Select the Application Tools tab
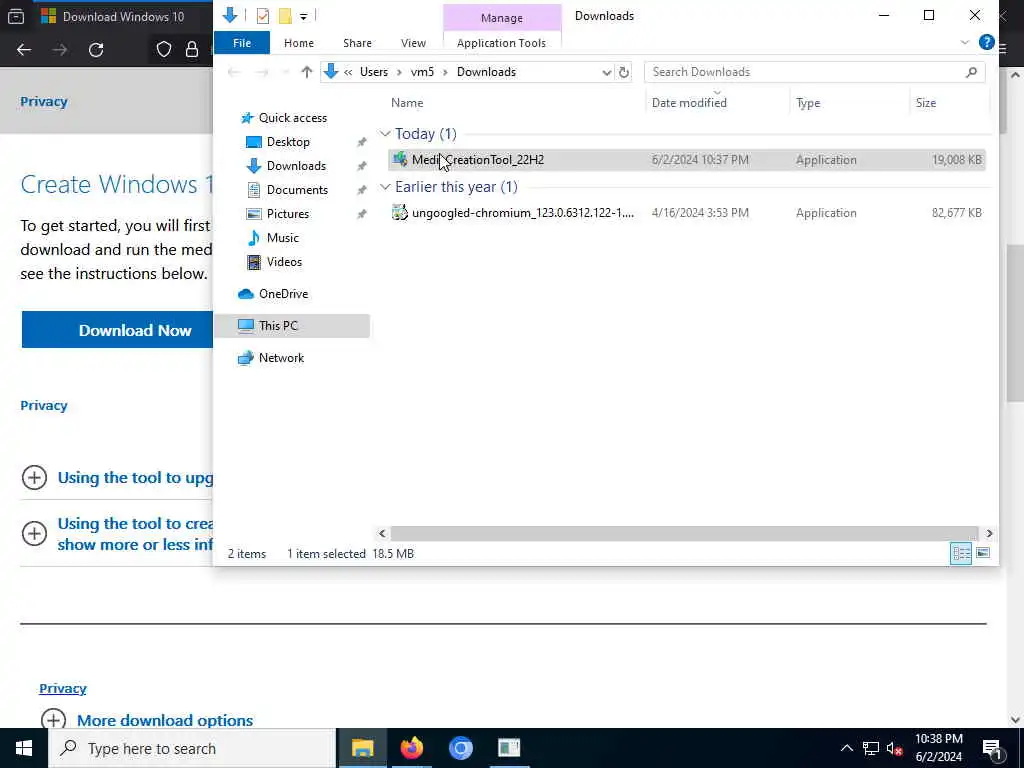The width and height of the screenshot is (1024, 768). tap(501, 43)
